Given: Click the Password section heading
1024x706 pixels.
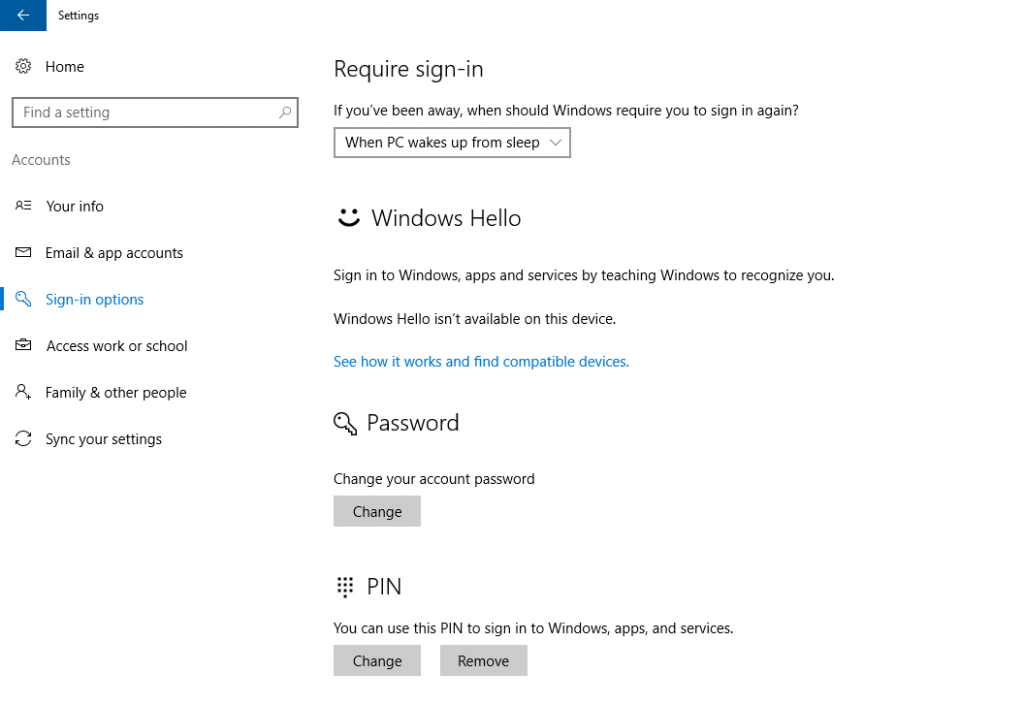Looking at the screenshot, I should (413, 423).
